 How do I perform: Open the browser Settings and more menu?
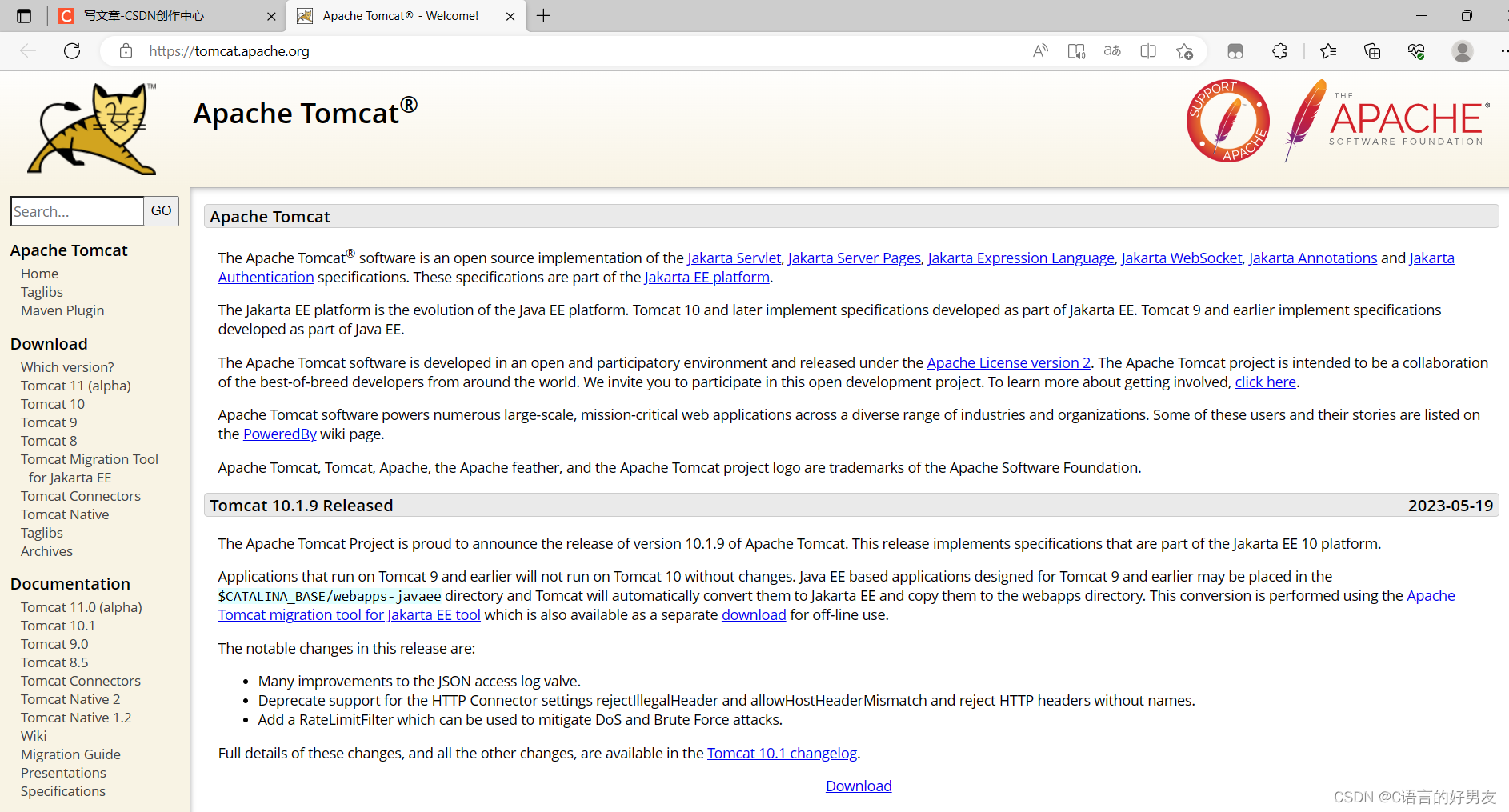(1503, 50)
